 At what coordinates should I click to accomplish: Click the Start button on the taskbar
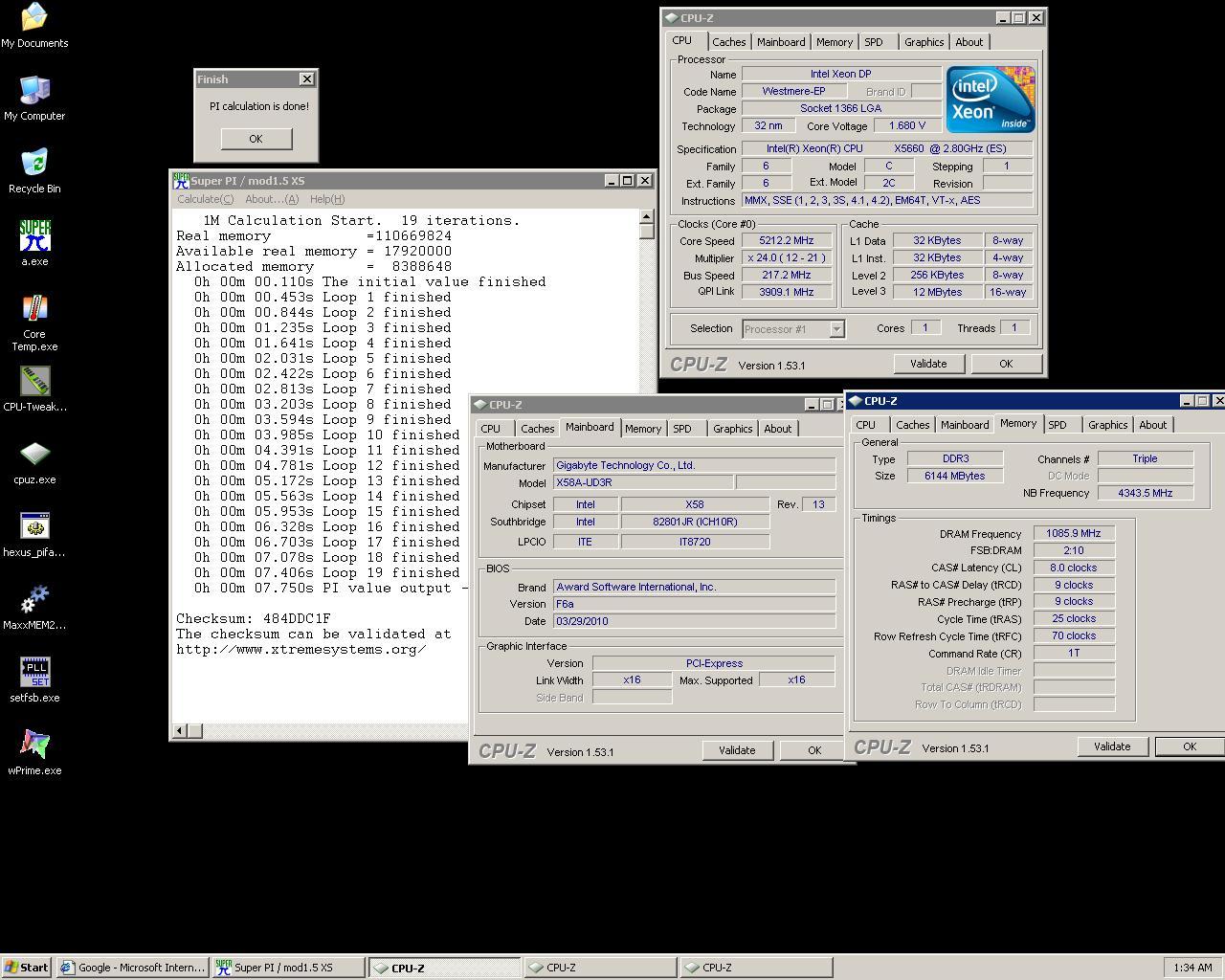point(27,968)
